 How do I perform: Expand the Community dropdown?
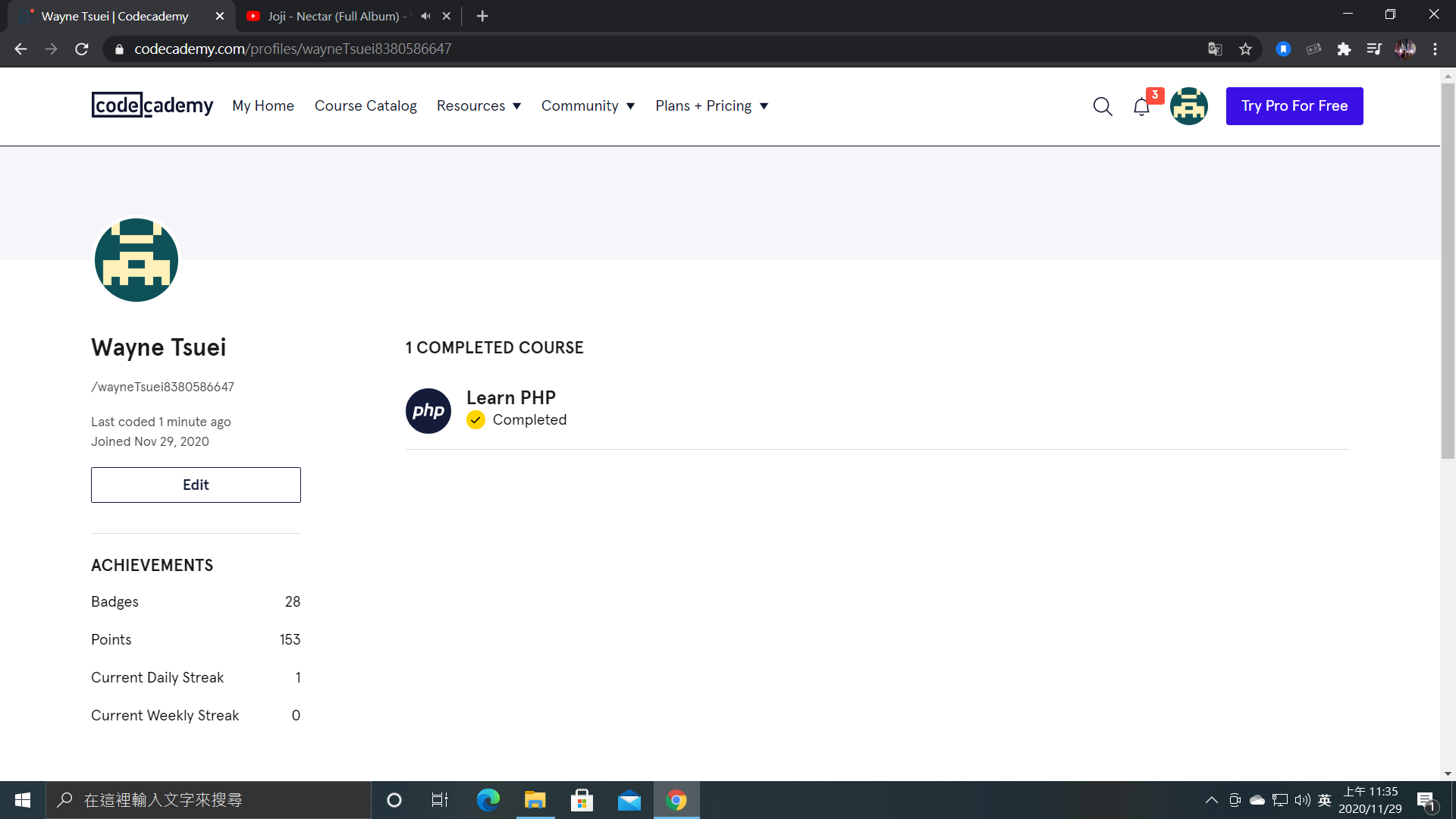click(x=588, y=106)
